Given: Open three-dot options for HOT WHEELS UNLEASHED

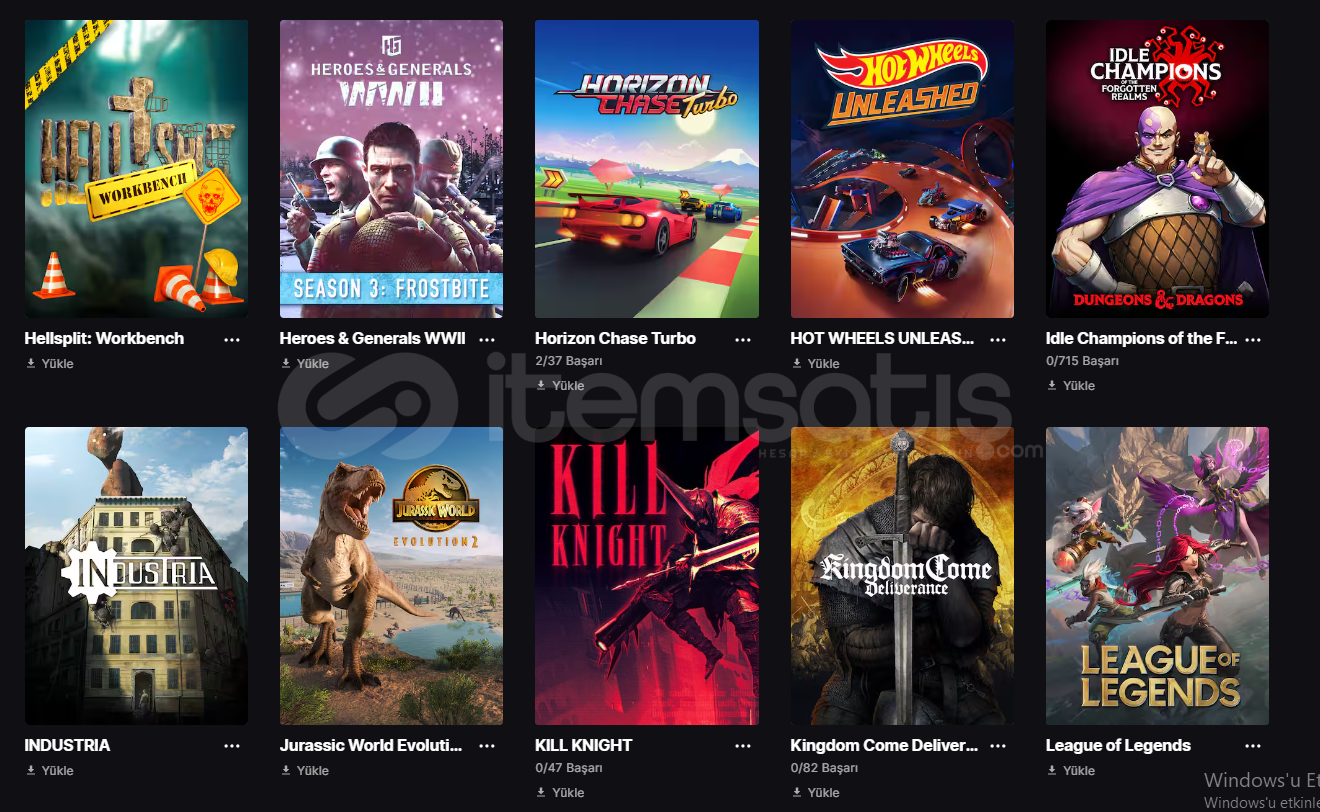Looking at the screenshot, I should click(998, 339).
